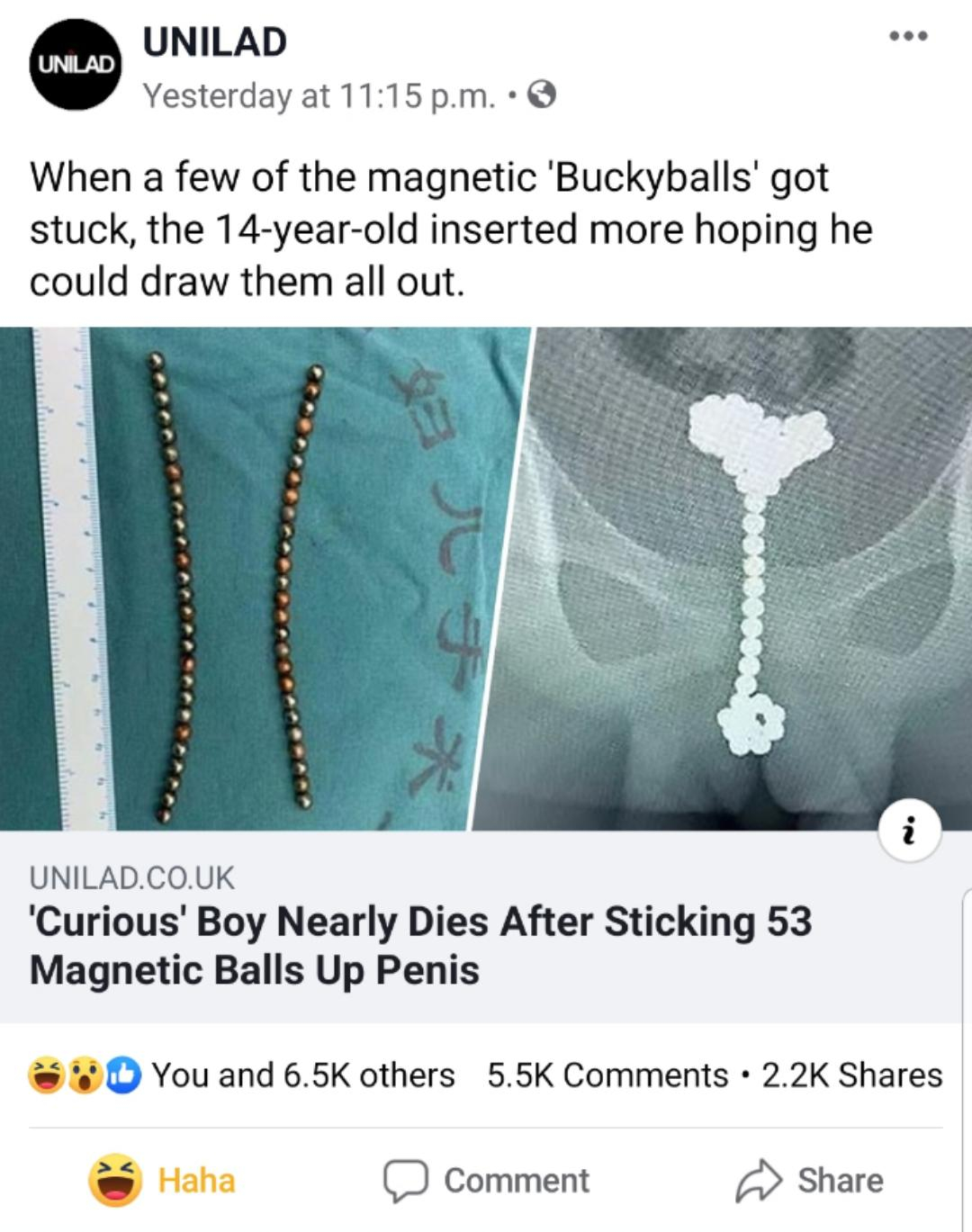
Task: Click the UNILAD page name
Action: (215, 42)
